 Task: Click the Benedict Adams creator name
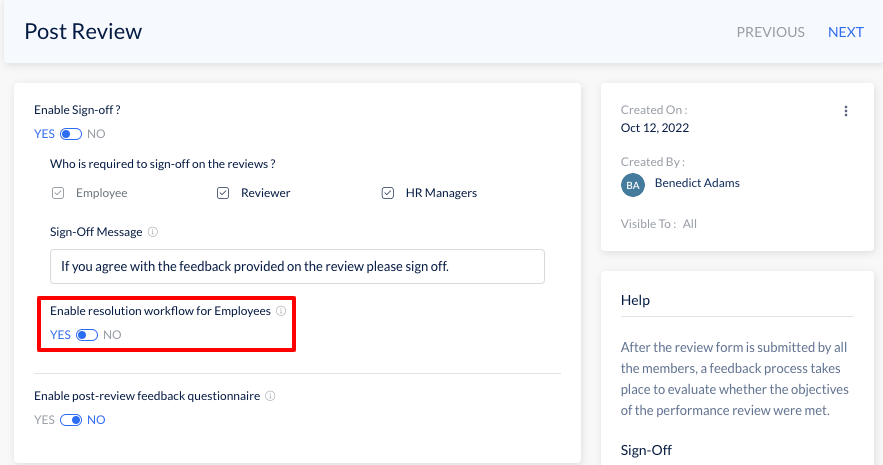click(697, 183)
